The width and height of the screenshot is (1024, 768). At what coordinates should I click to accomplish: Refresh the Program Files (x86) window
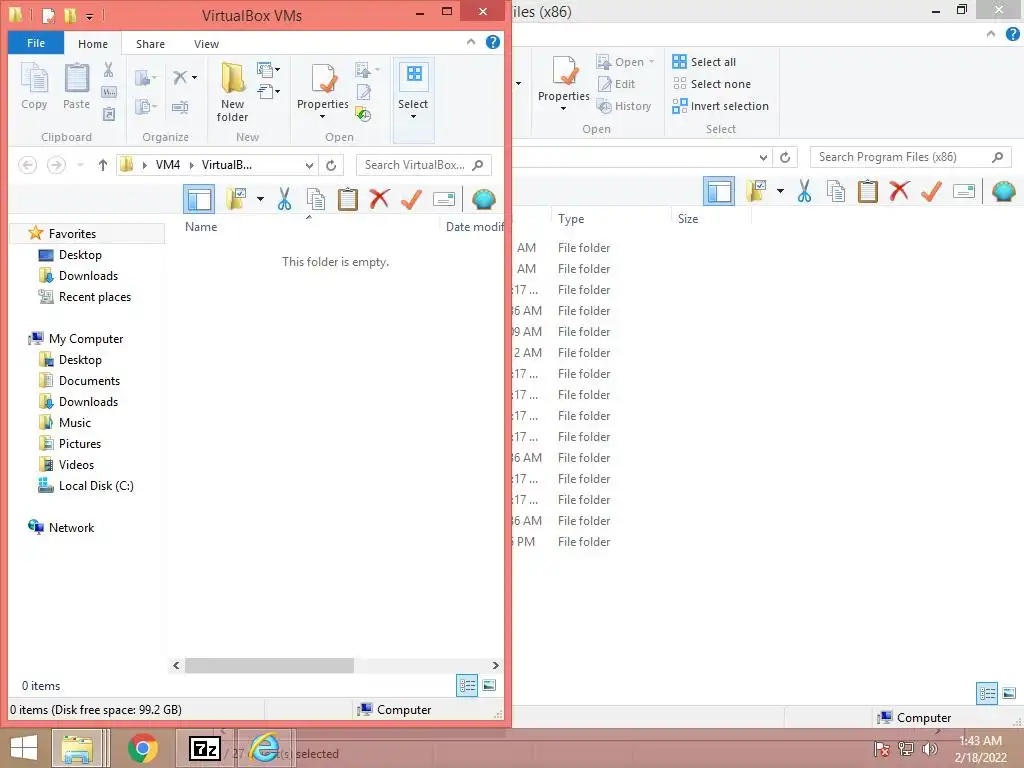tap(785, 157)
